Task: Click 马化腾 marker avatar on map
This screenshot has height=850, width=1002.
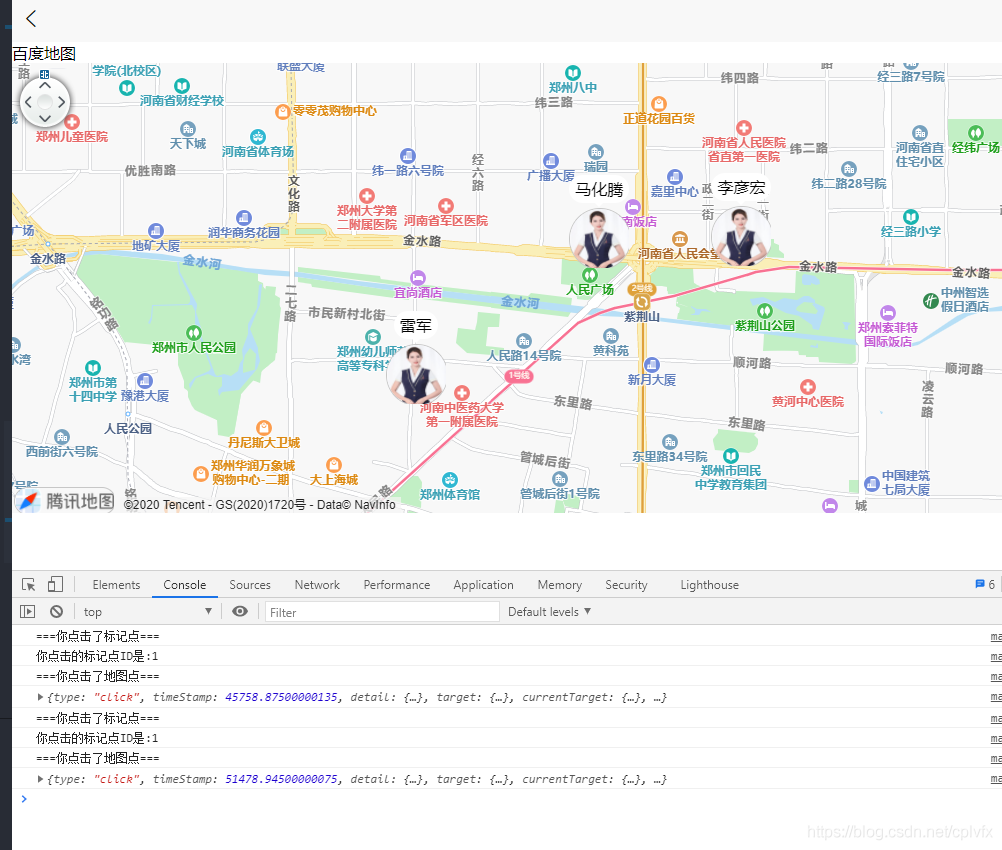Action: point(599,240)
